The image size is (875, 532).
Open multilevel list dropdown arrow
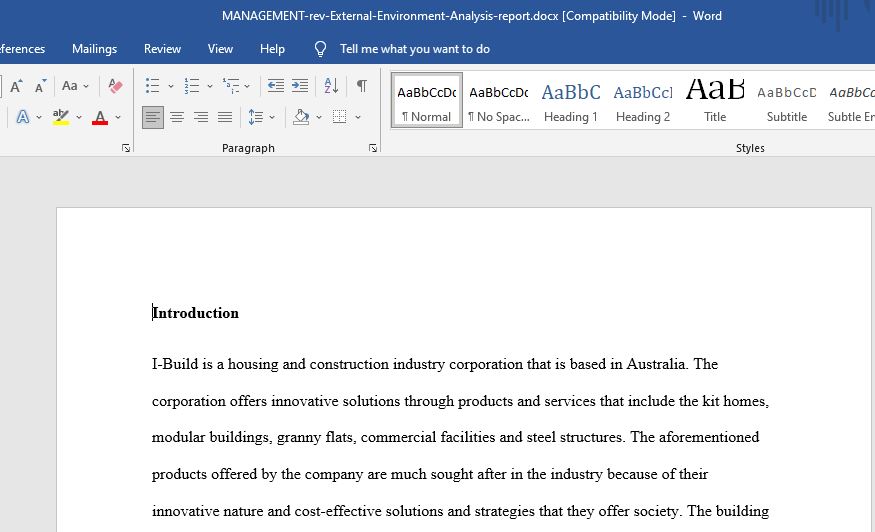click(x=247, y=86)
